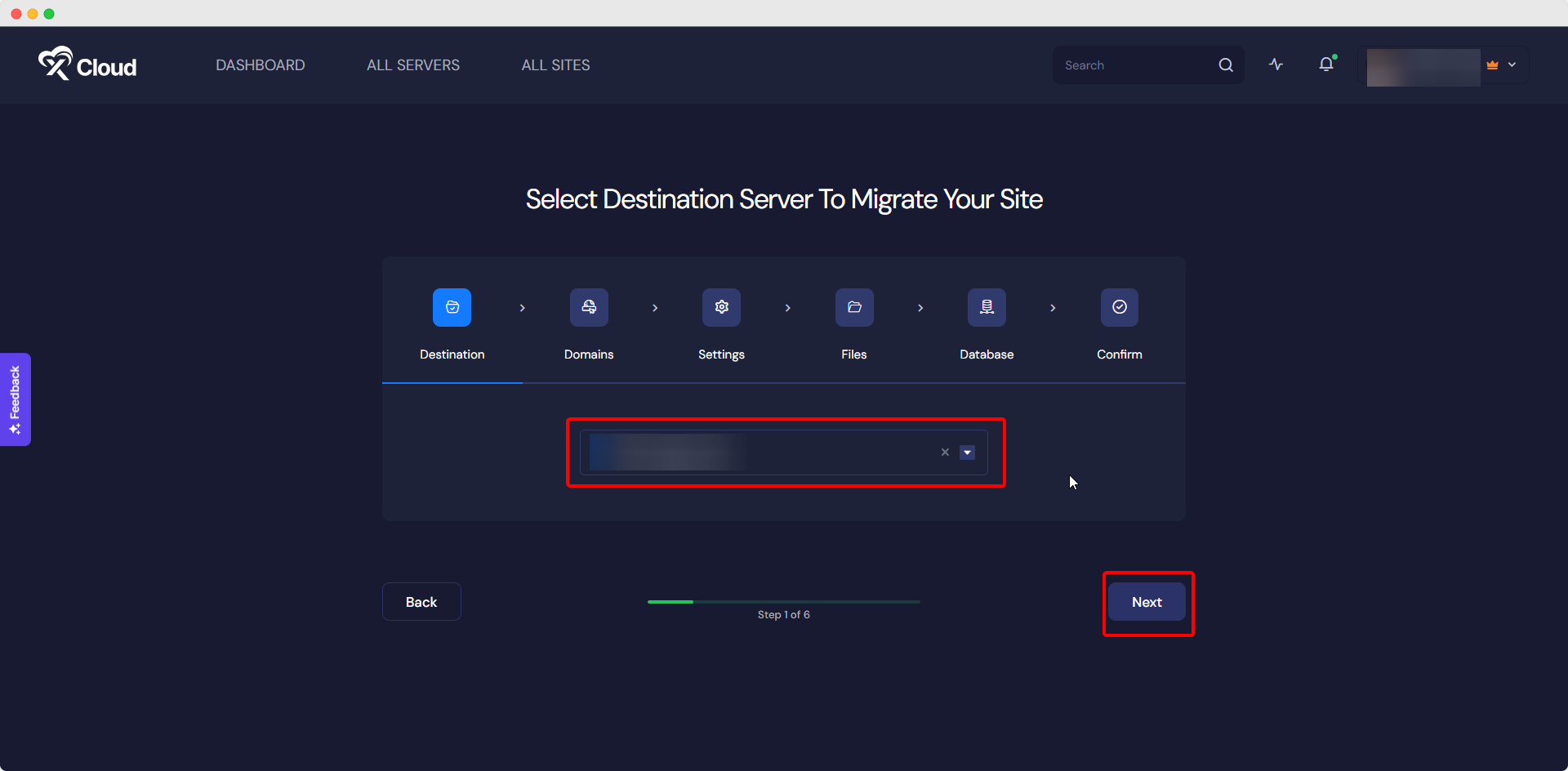Open the crown plan dropdown
The image size is (1568, 771).
(x=1491, y=65)
